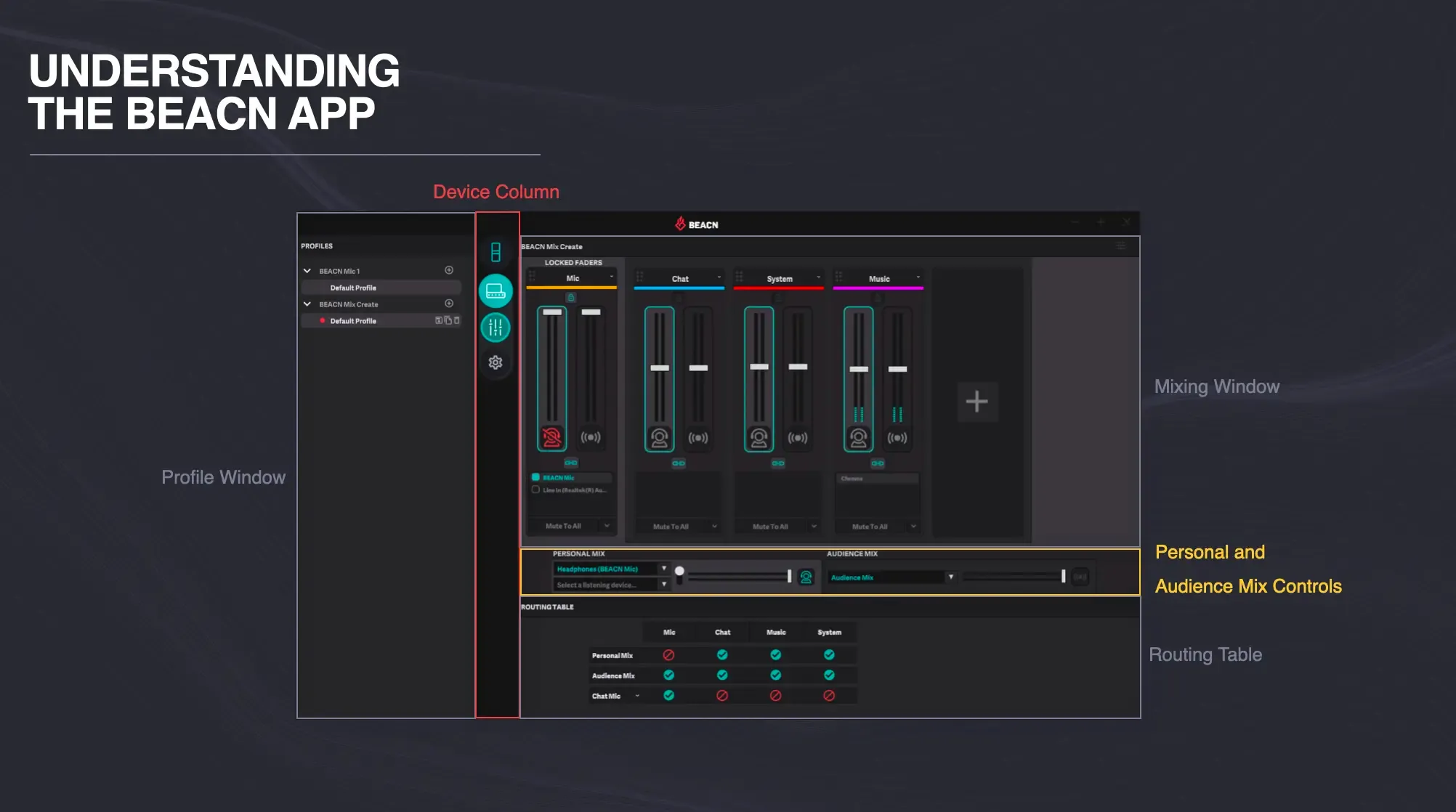Image resolution: width=1456 pixels, height=812 pixels.
Task: Click the plus button to add a new channel
Action: [x=976, y=401]
